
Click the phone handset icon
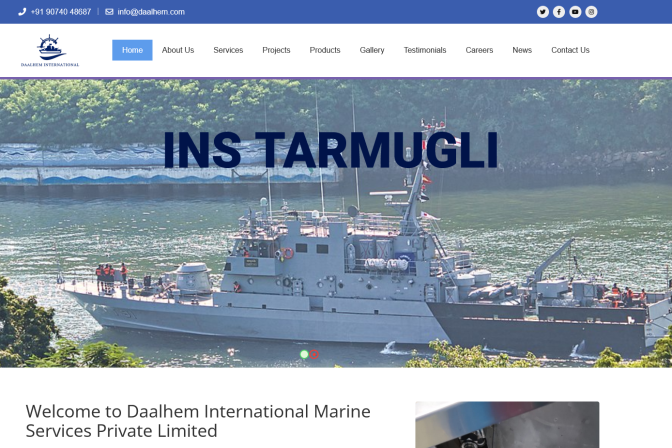[22, 12]
